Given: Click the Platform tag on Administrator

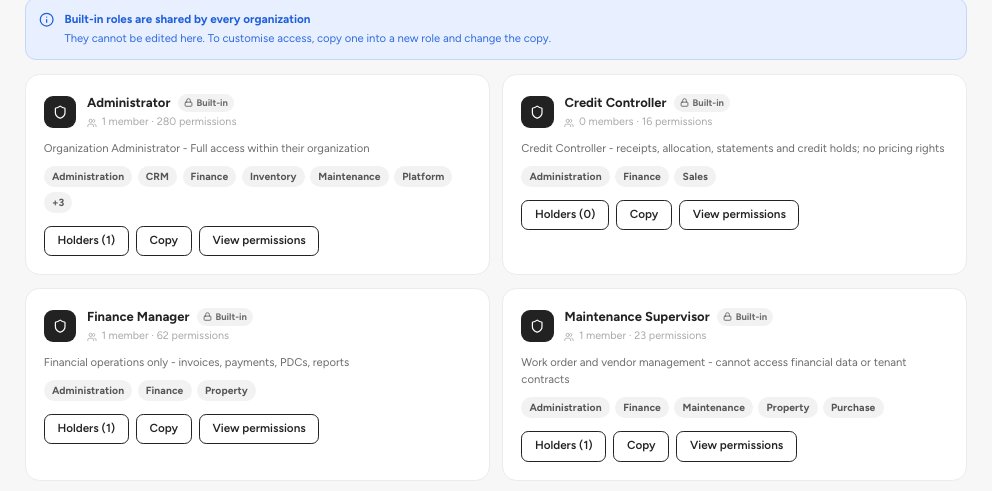Looking at the screenshot, I should (x=423, y=177).
